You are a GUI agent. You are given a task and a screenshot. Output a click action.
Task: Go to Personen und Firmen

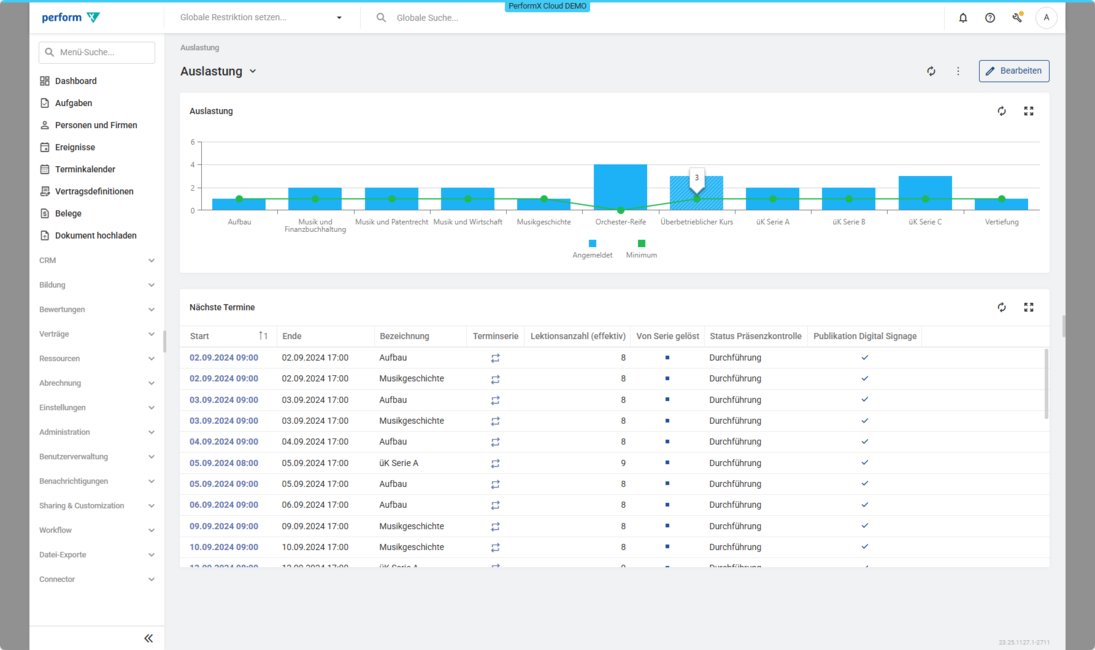pyautogui.click(x=95, y=125)
